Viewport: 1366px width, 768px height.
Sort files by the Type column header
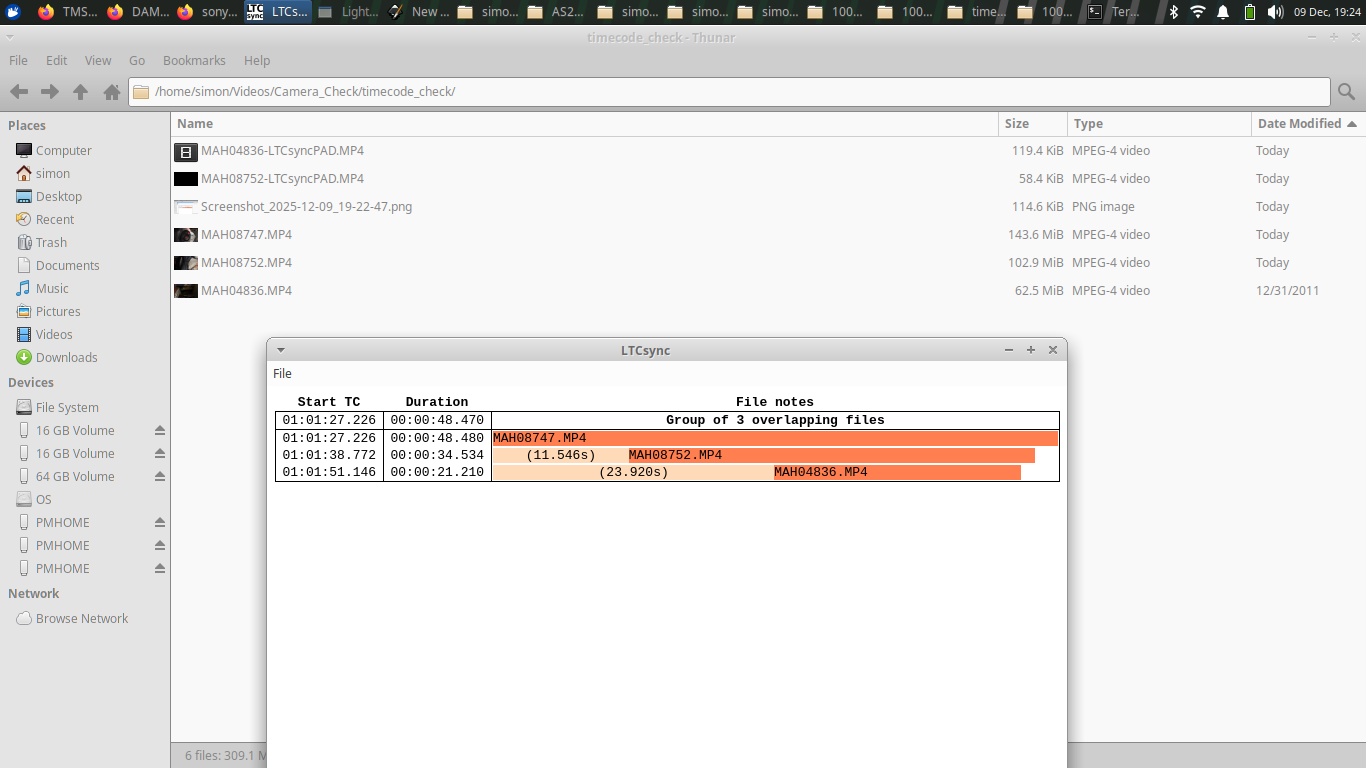[1159, 124]
